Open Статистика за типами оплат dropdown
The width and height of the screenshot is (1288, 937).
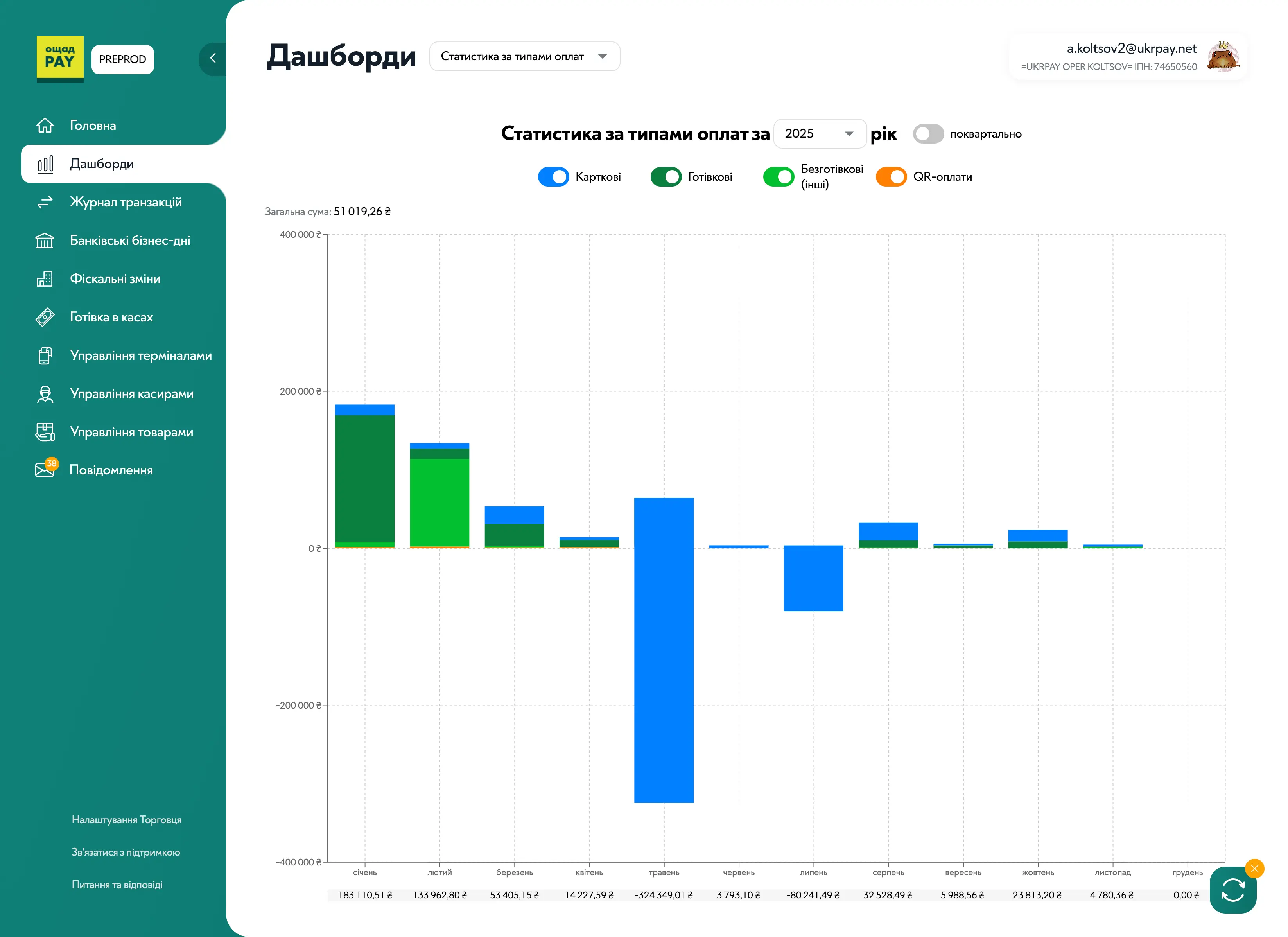[524, 57]
